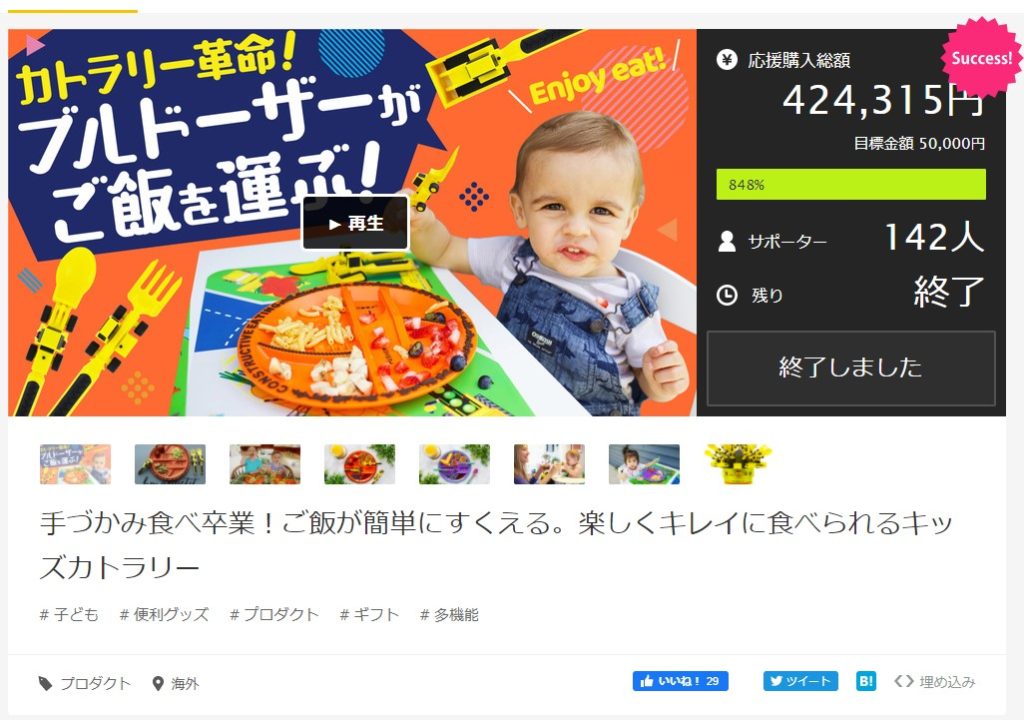The height and width of the screenshot is (720, 1024).
Task: Open the #便利グッズ hashtag link
Action: pos(164,615)
